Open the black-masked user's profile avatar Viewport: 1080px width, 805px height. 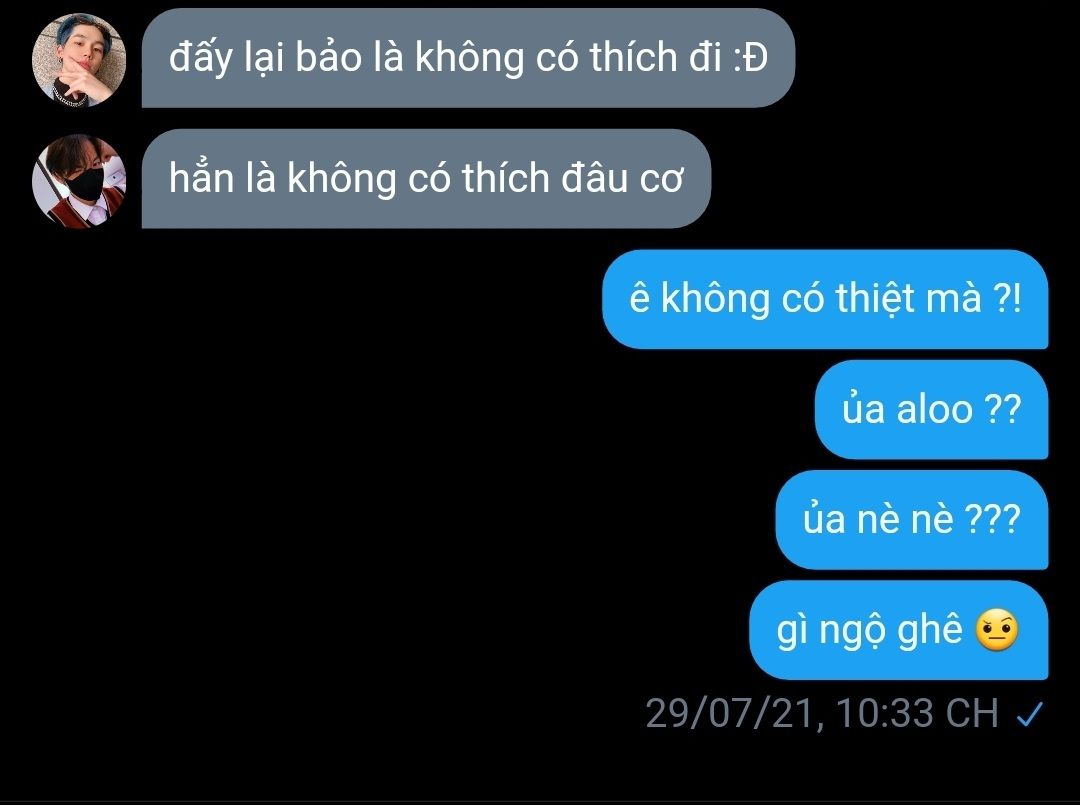(x=79, y=180)
